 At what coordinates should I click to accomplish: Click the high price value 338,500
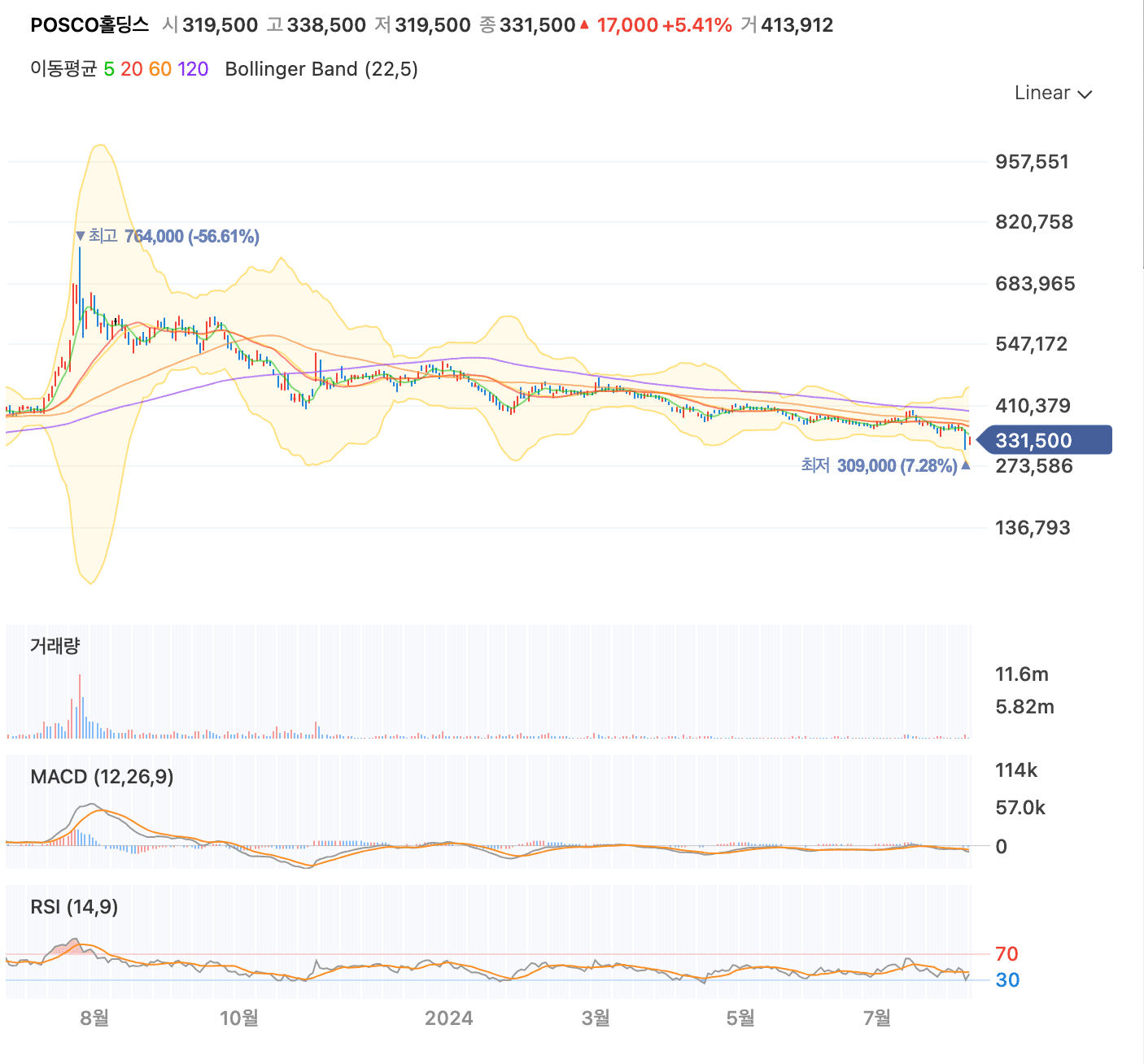click(x=326, y=25)
